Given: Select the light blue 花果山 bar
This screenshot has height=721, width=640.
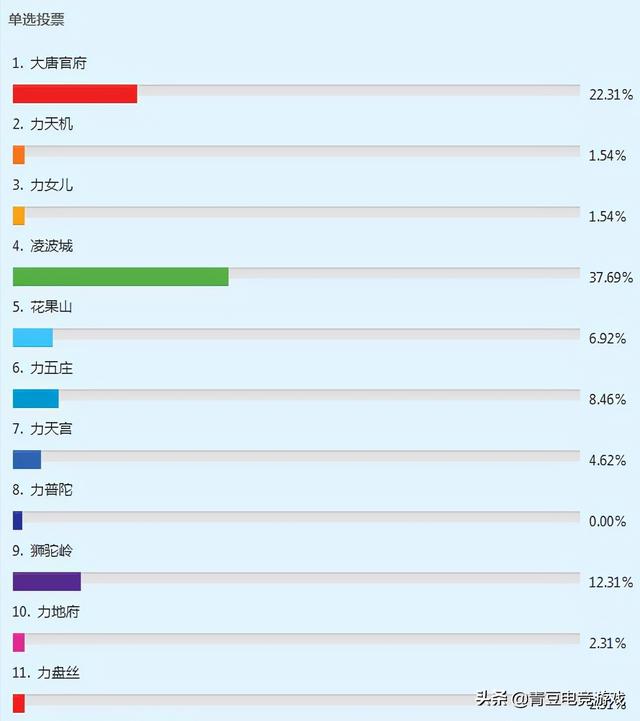Looking at the screenshot, I should pos(33,338).
